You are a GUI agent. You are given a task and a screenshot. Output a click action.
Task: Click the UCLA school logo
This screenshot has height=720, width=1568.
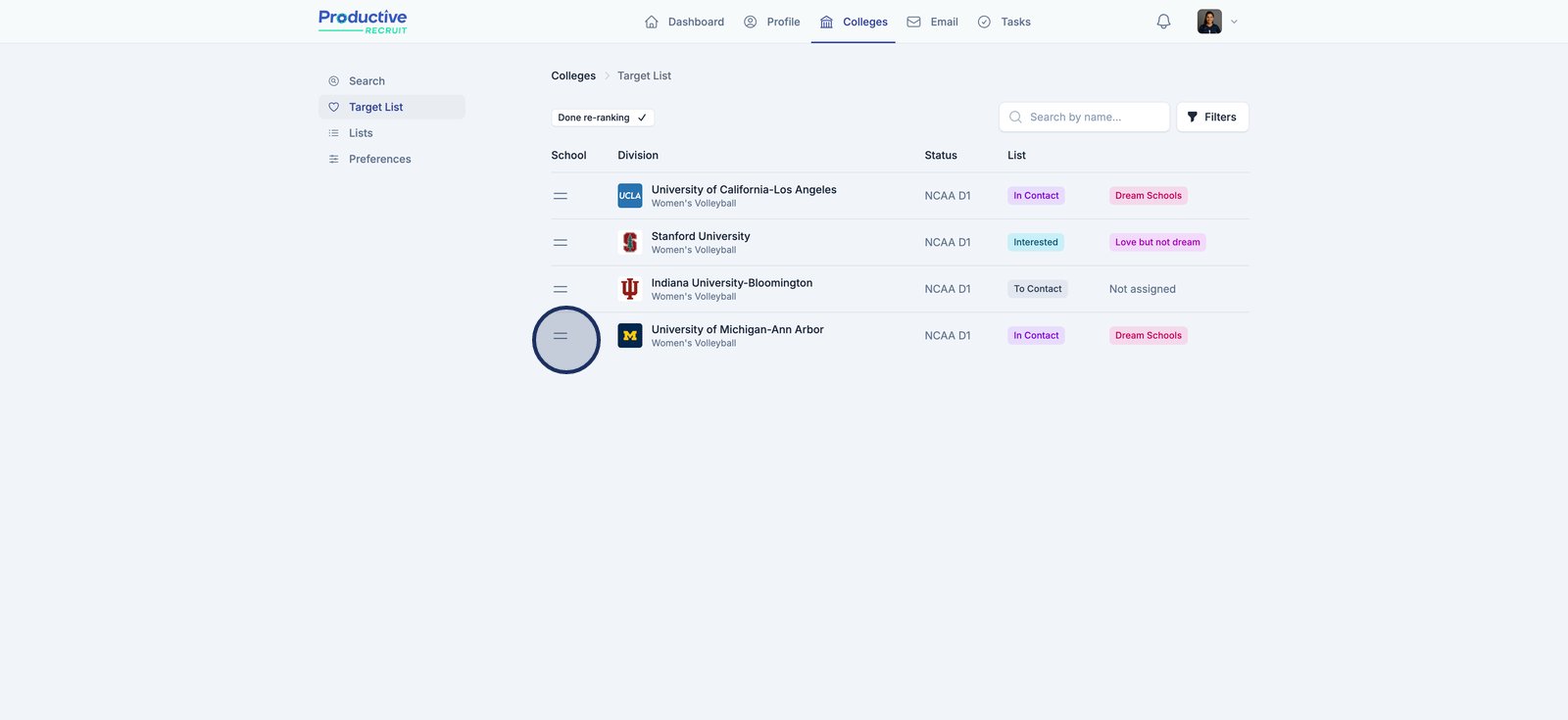[x=629, y=196]
